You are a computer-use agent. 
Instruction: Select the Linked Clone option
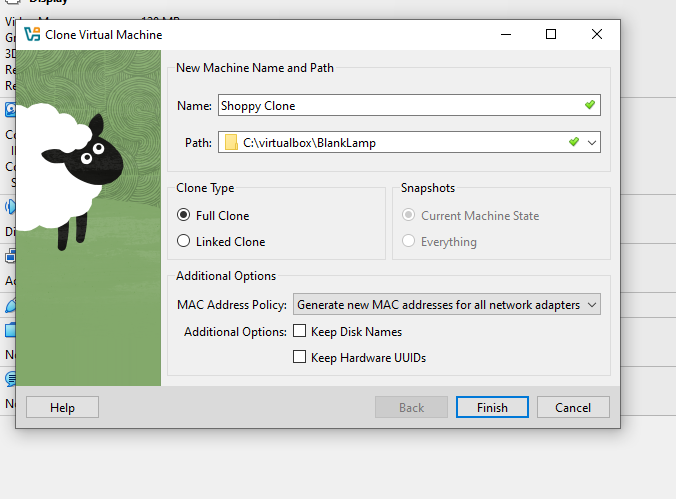tap(184, 241)
